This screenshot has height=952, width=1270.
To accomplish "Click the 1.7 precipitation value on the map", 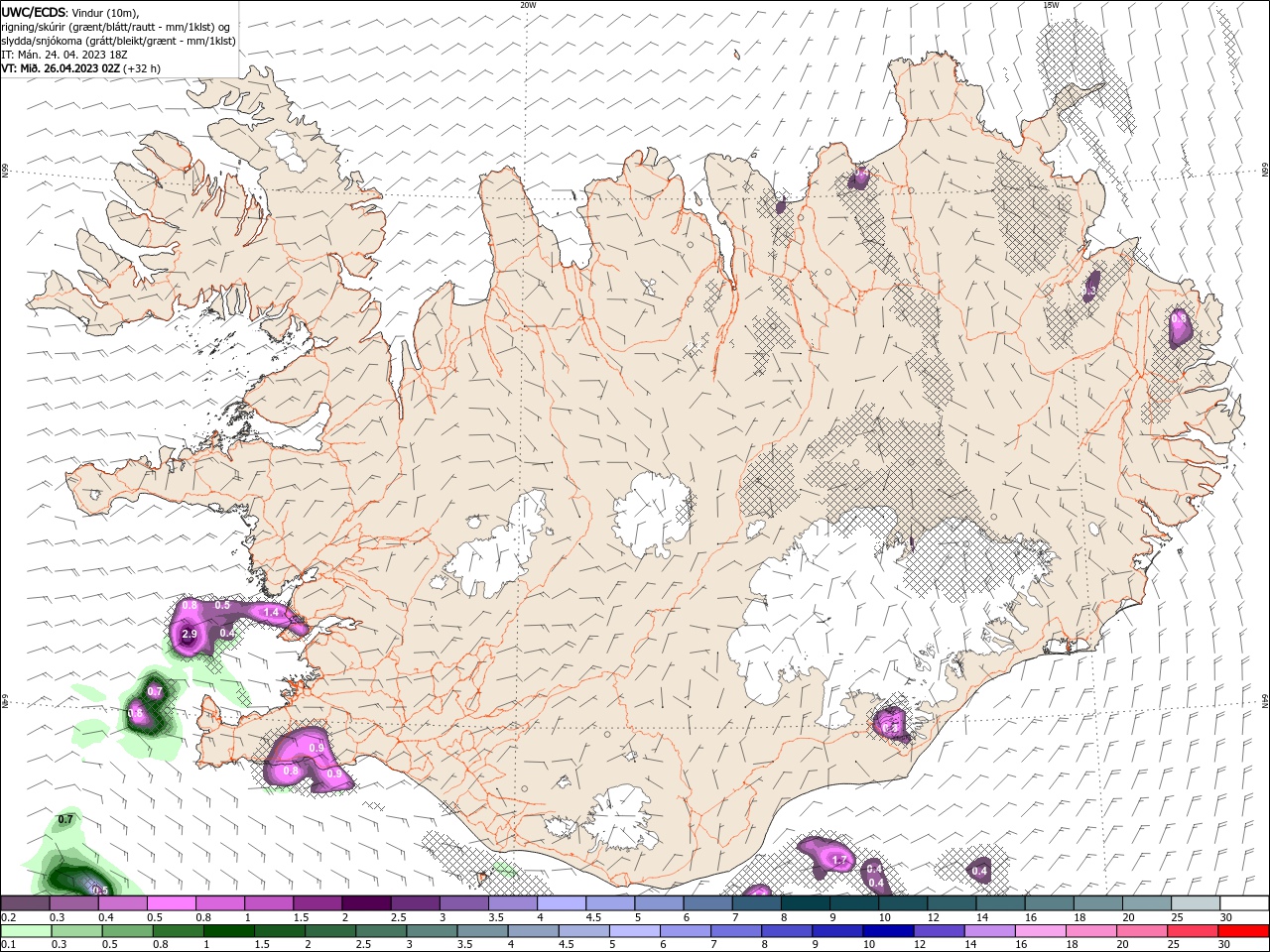I will pyautogui.click(x=838, y=860).
